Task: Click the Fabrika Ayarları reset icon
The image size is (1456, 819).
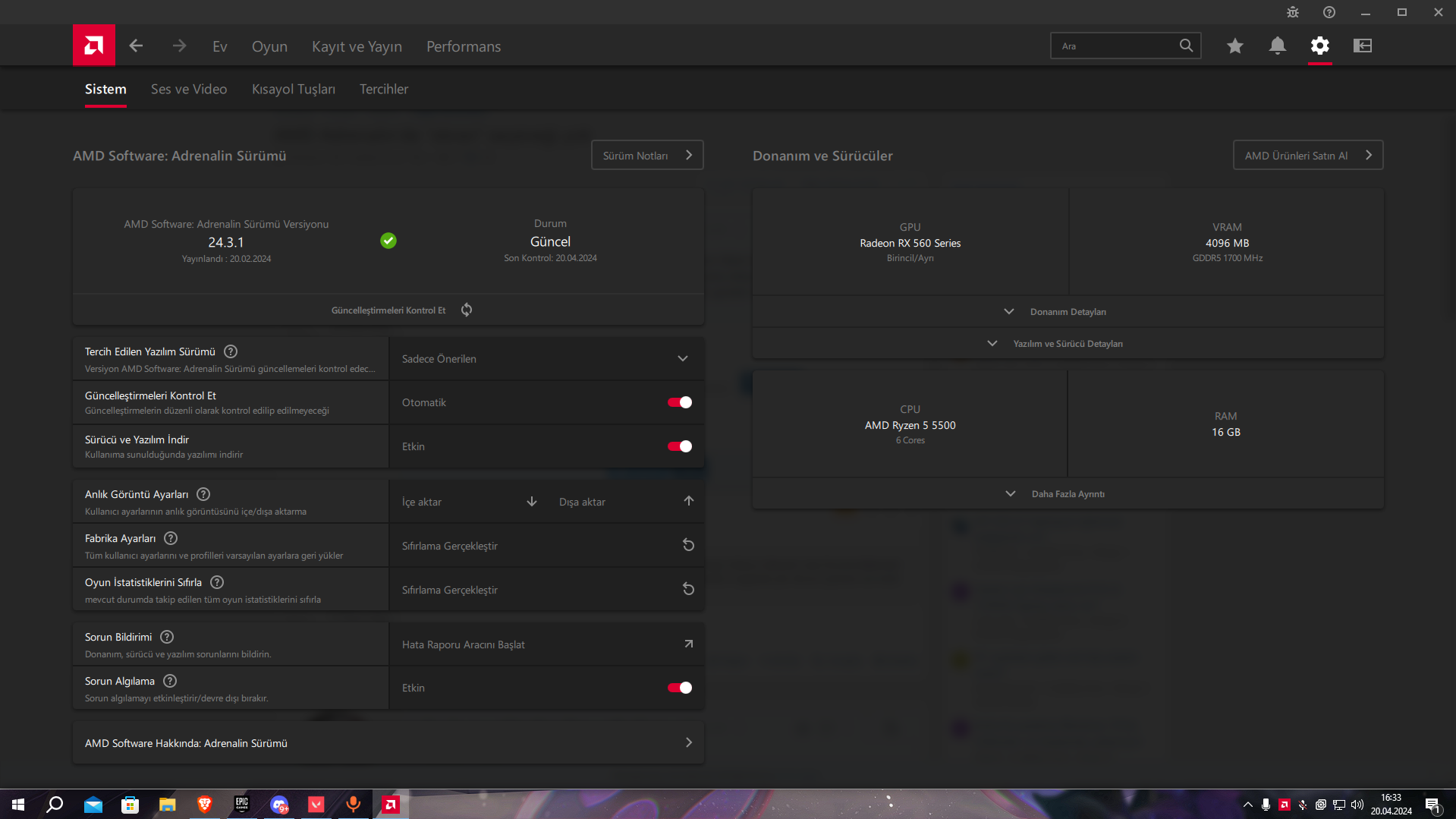Action: pos(688,545)
